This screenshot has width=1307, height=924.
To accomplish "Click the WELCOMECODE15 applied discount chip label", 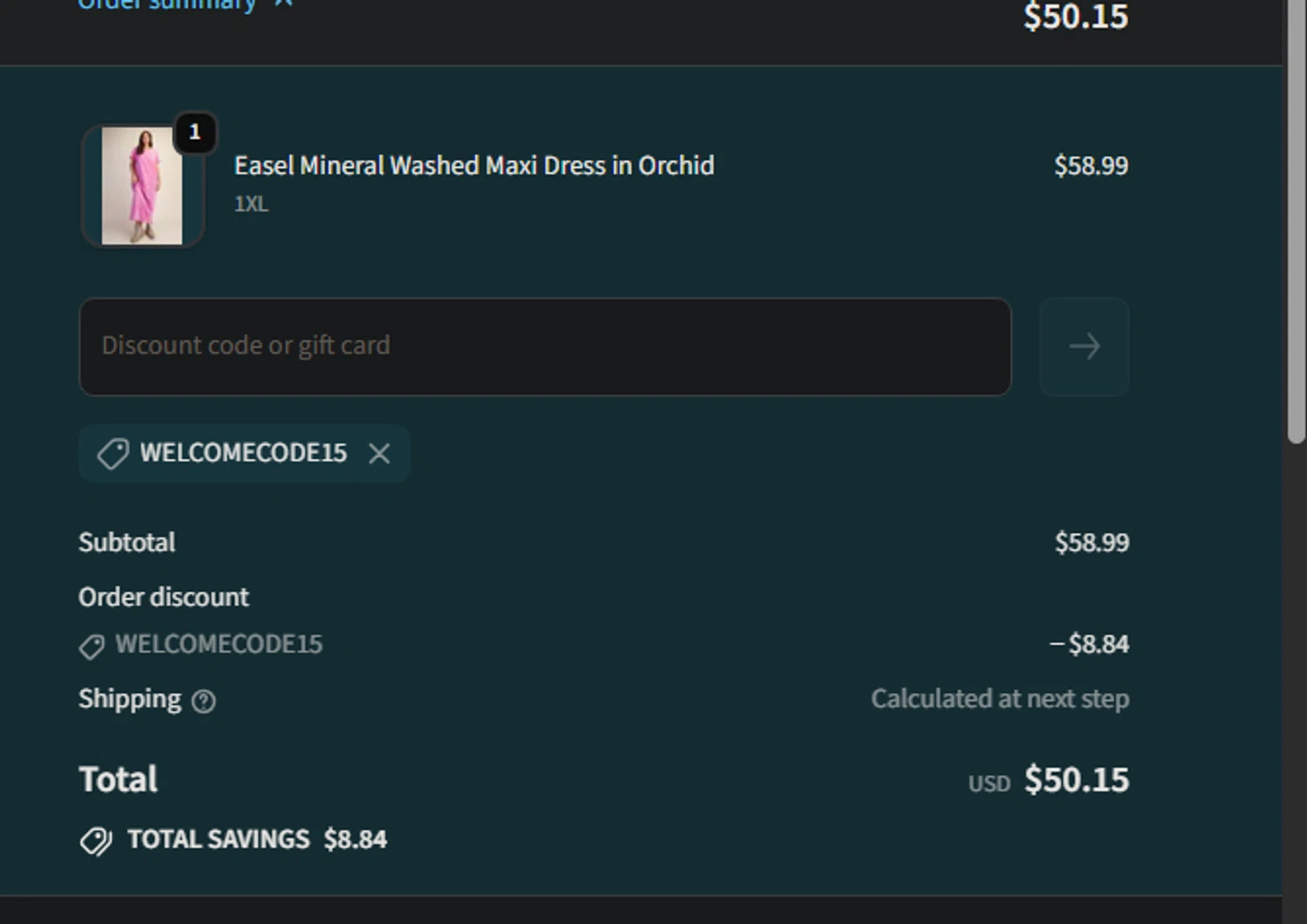I will (x=243, y=453).
